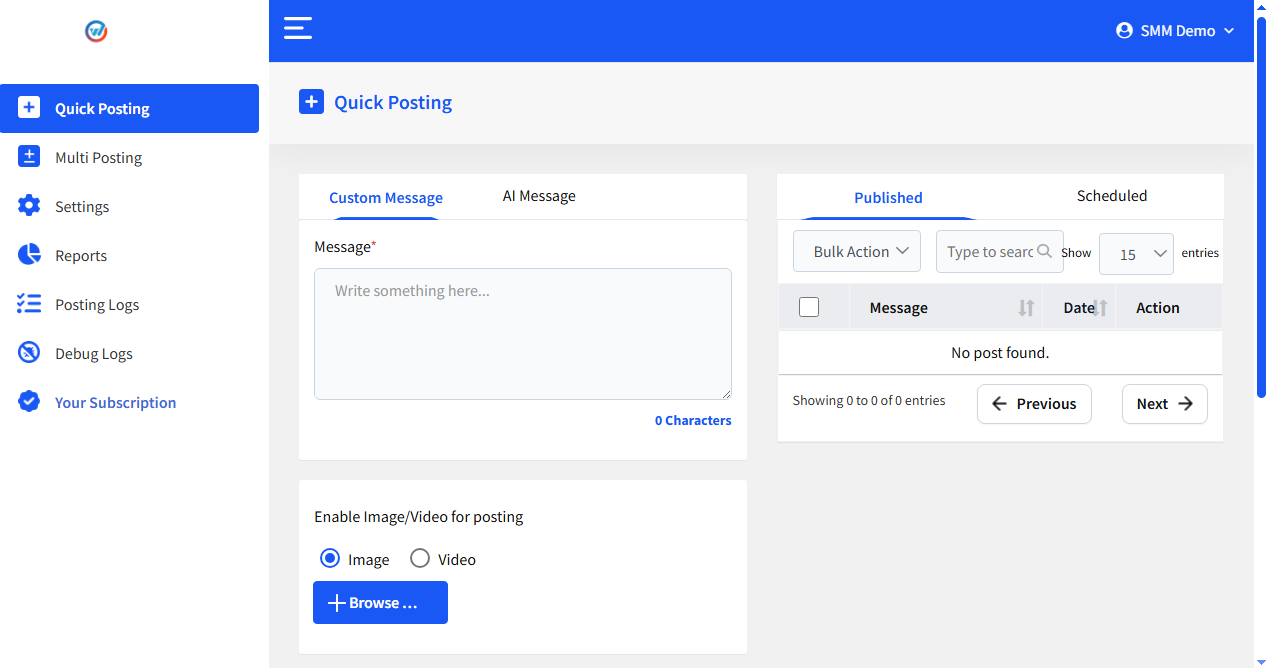Open Posting Logs
The width and height of the screenshot is (1268, 668).
pyautogui.click(x=129, y=304)
